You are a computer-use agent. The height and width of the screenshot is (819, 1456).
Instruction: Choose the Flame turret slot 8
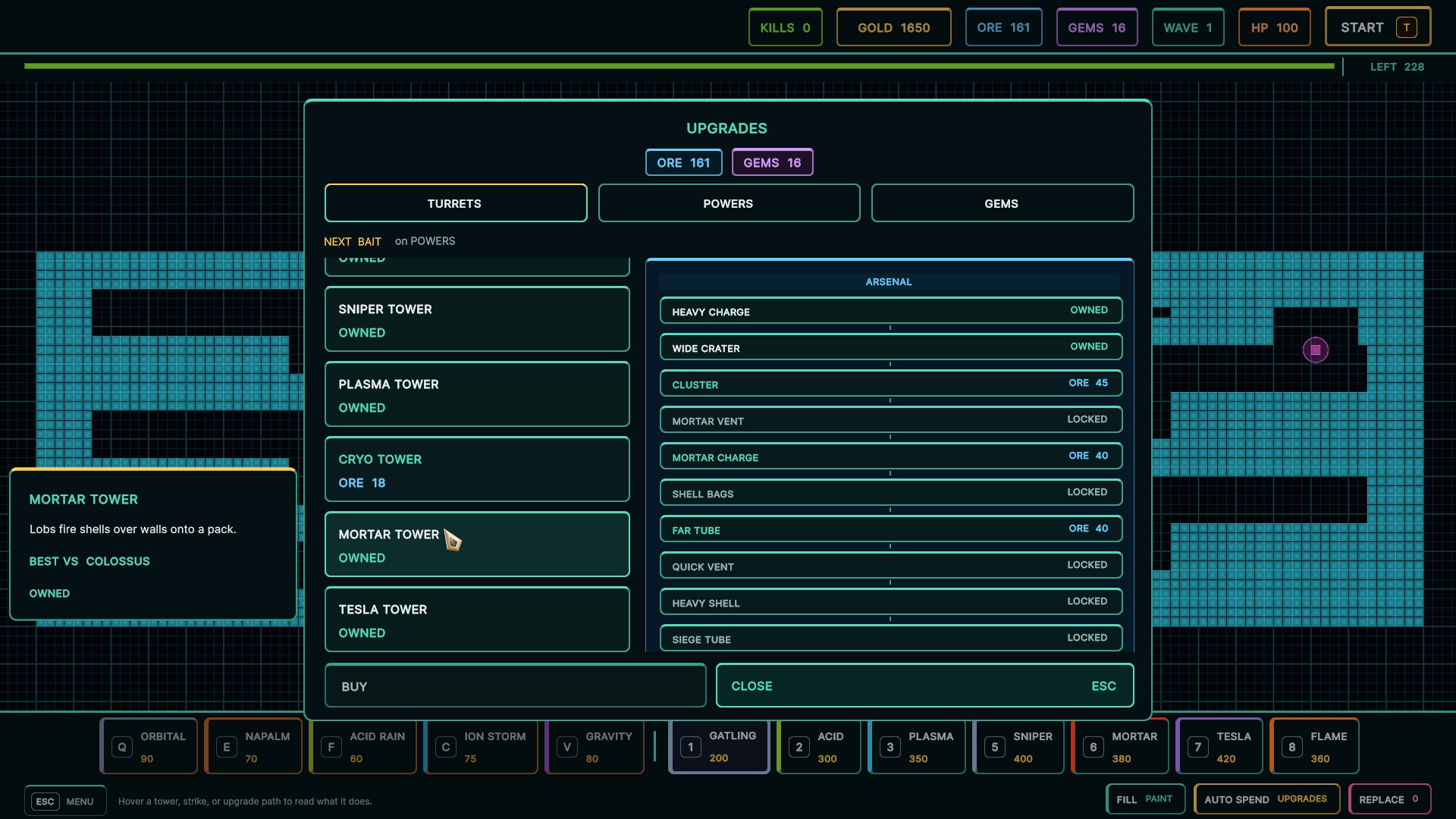point(1314,746)
